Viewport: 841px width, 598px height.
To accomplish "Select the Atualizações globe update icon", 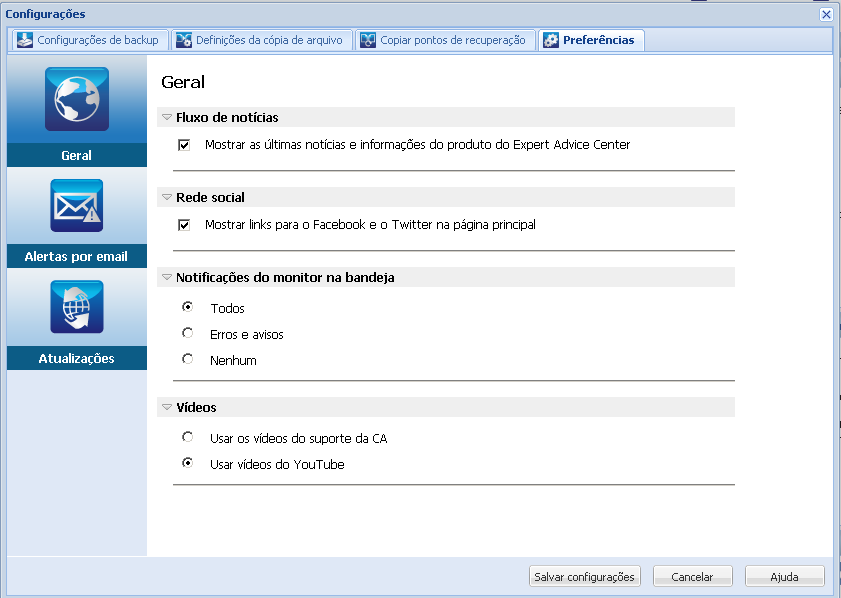I will pos(77,307).
